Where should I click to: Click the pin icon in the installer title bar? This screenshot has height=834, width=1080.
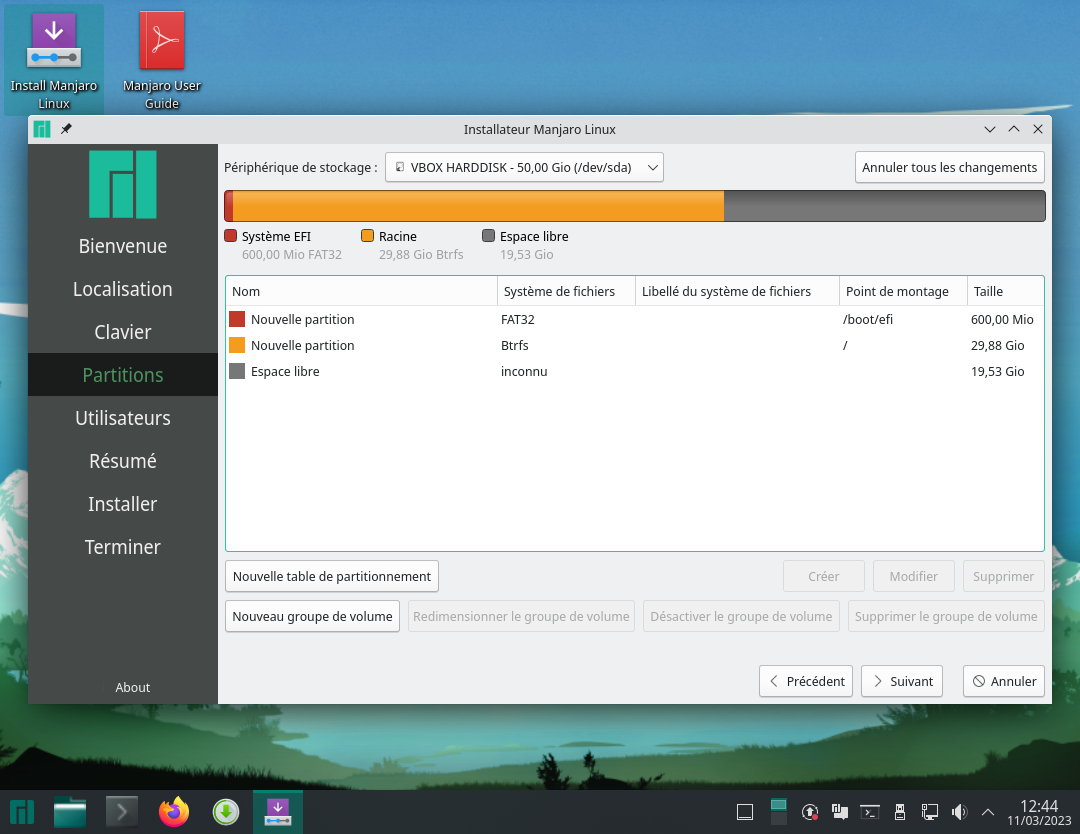coord(67,129)
